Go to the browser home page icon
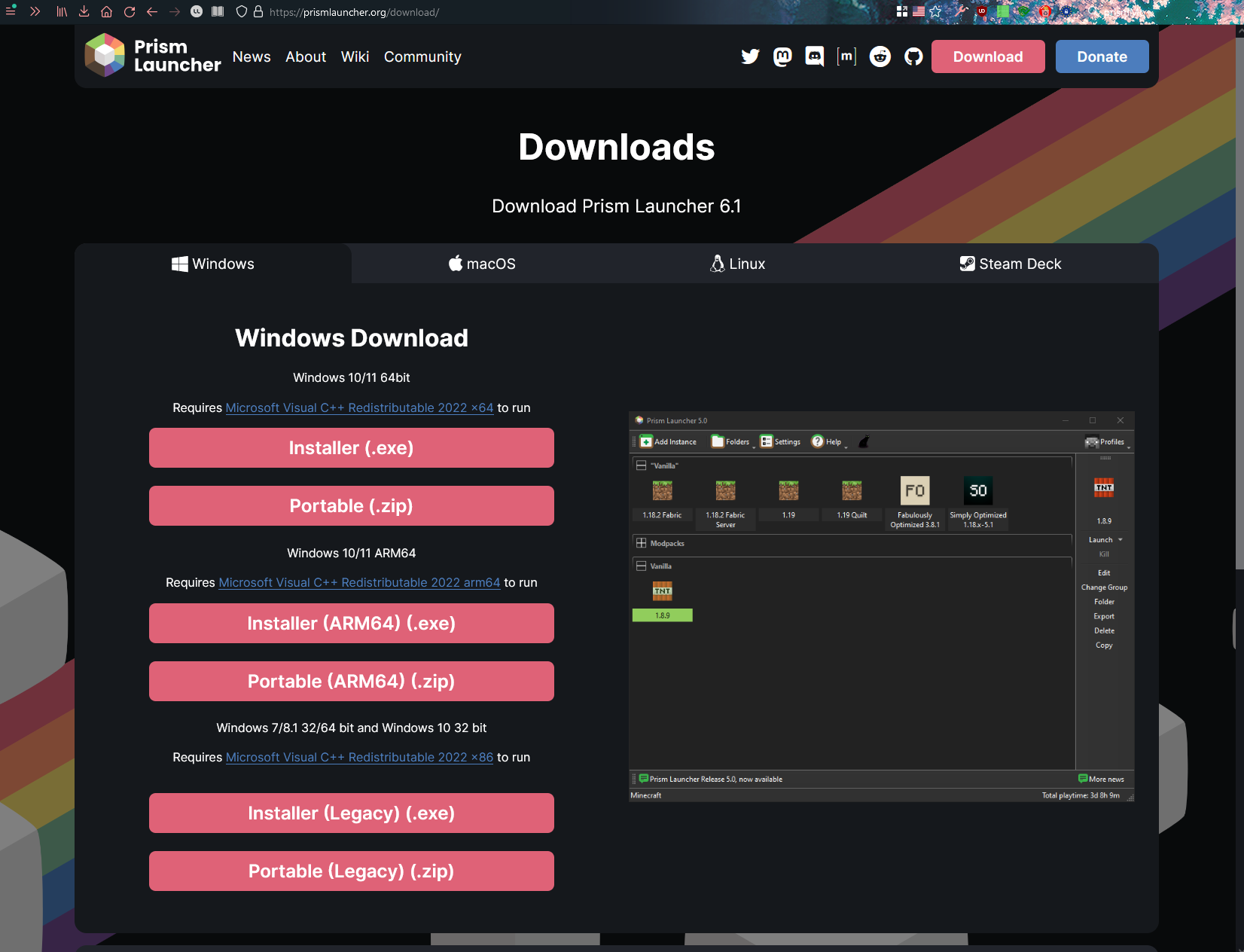Screen dimensions: 1244x952 coord(106,12)
